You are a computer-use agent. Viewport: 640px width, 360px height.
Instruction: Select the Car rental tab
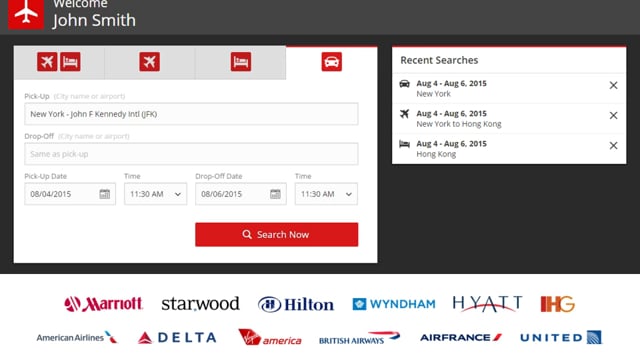point(331,62)
